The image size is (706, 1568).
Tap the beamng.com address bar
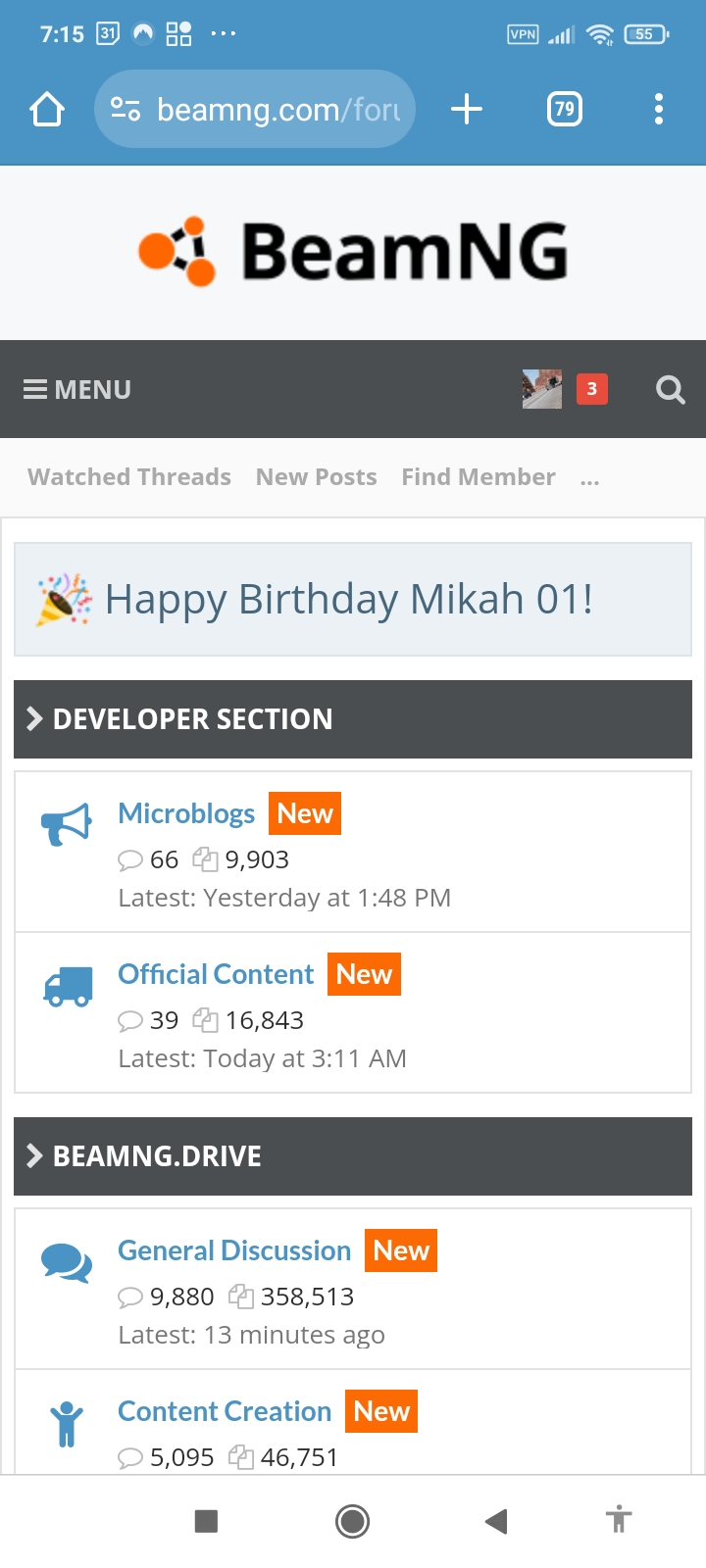(255, 109)
